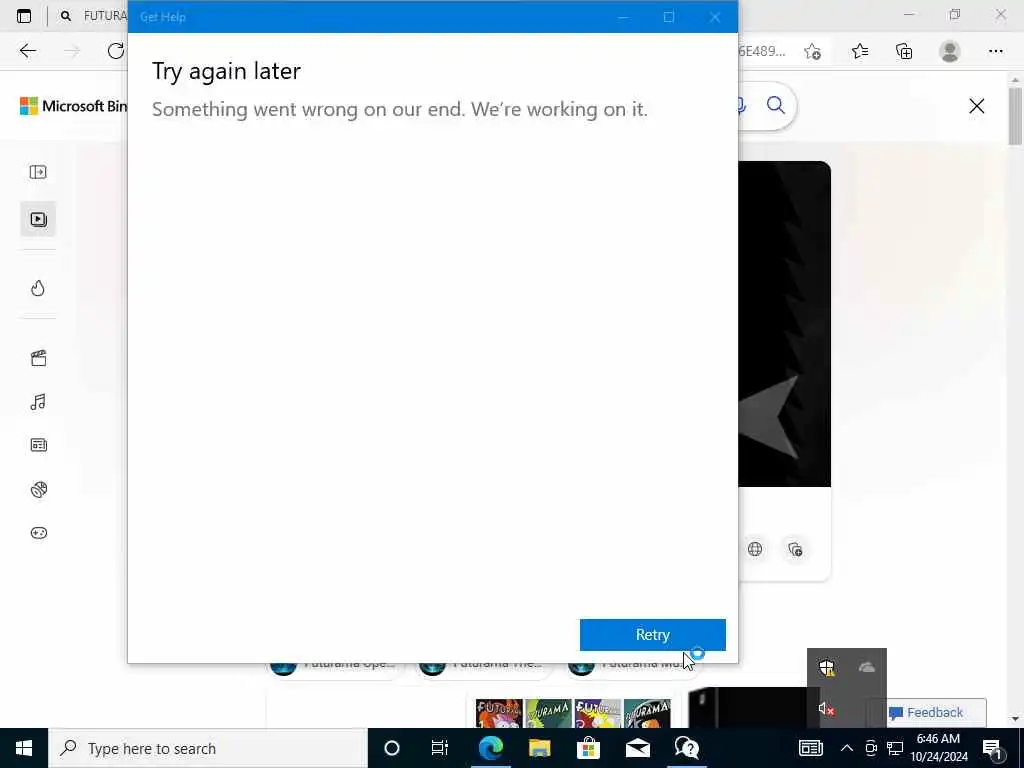The image size is (1024, 768).
Task: Click the globe icon below the video
Action: pos(755,549)
